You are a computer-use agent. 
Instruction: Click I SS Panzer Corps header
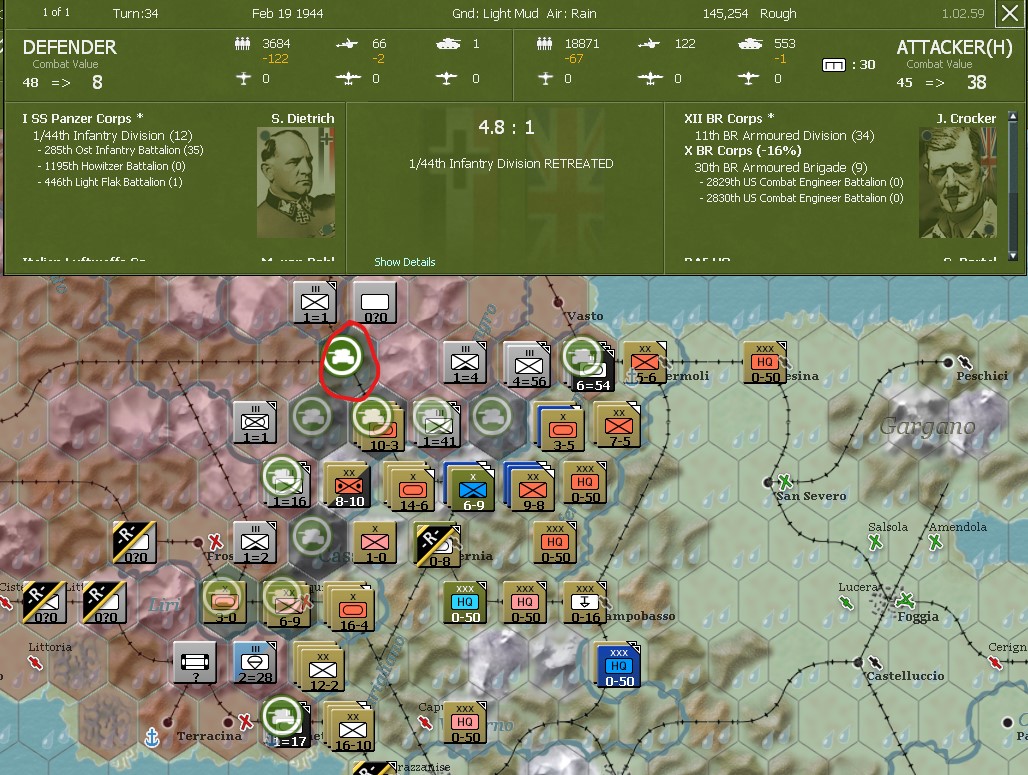click(x=83, y=119)
